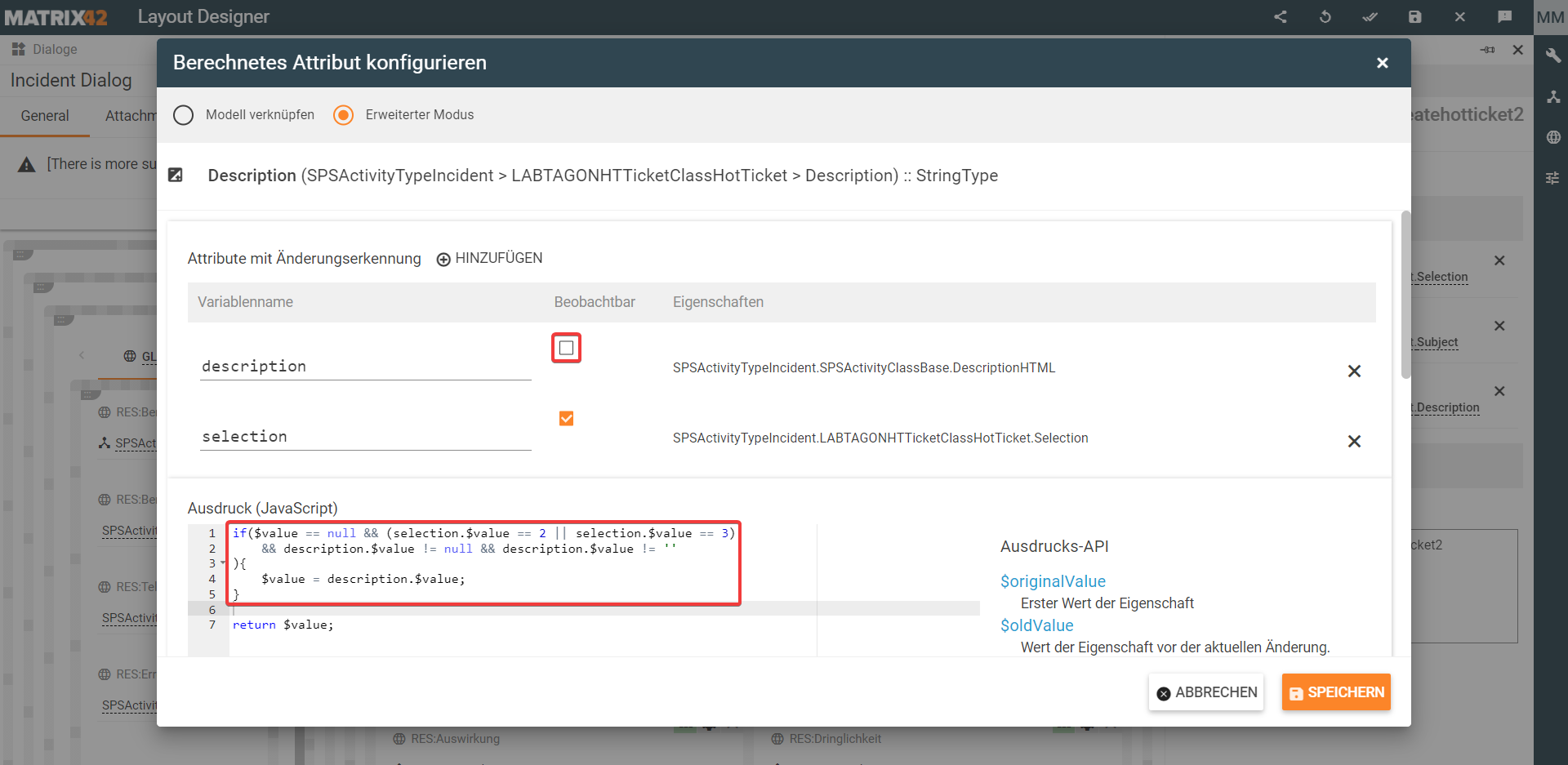The height and width of the screenshot is (765, 1568).
Task: Click the top bar X close icon
Action: (1460, 16)
